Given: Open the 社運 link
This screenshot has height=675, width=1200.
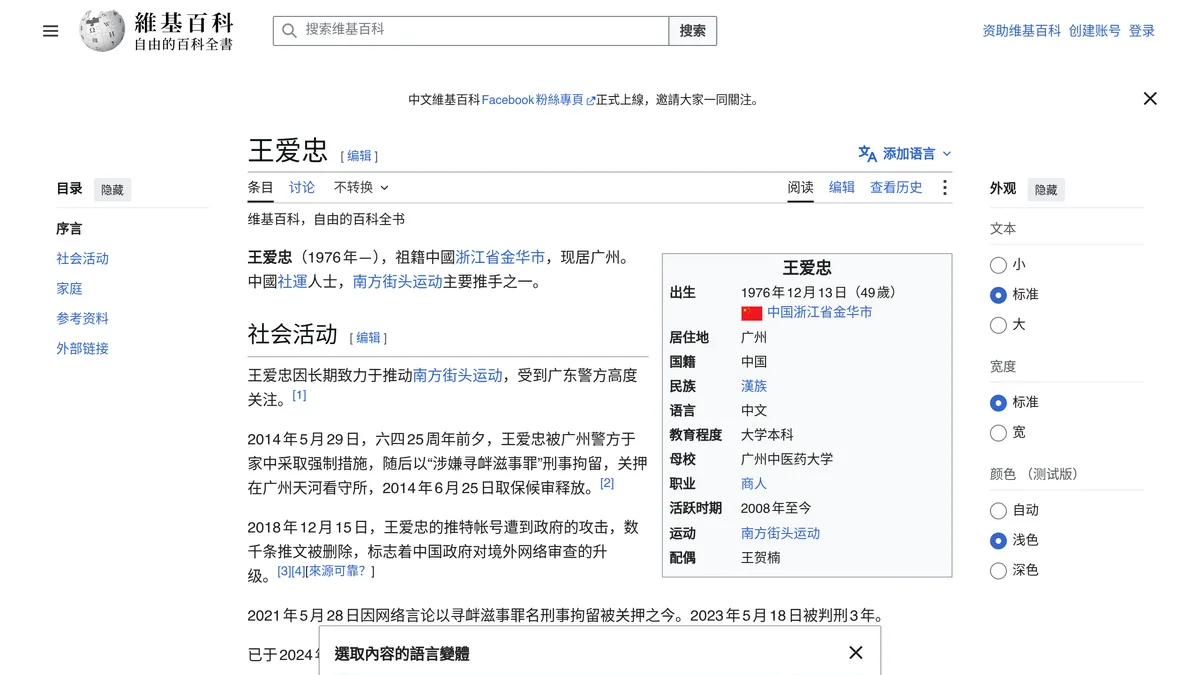Looking at the screenshot, I should click(292, 282).
